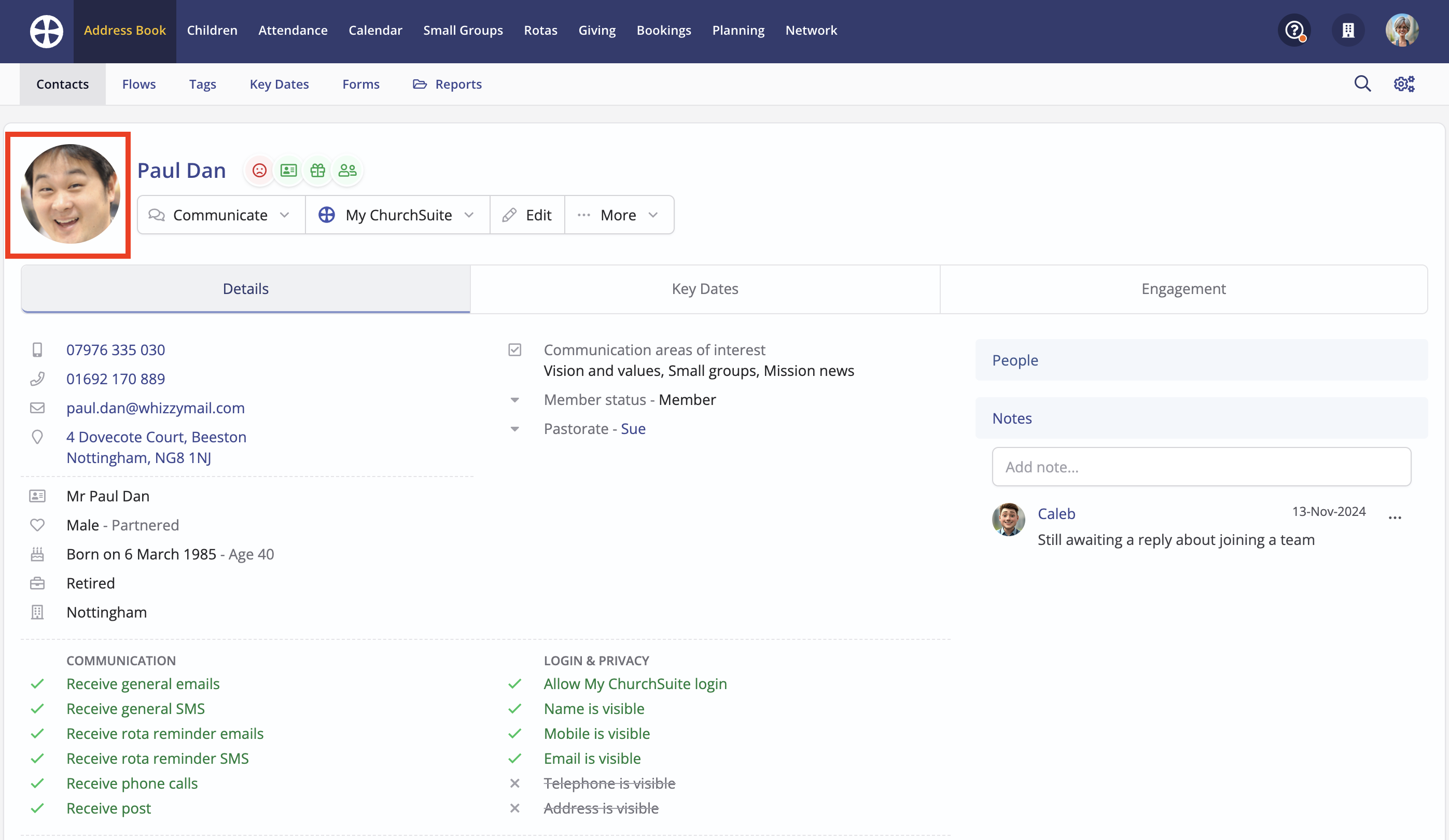The image size is (1449, 840).
Task: Toggle Receive general emails
Action: [143, 684]
